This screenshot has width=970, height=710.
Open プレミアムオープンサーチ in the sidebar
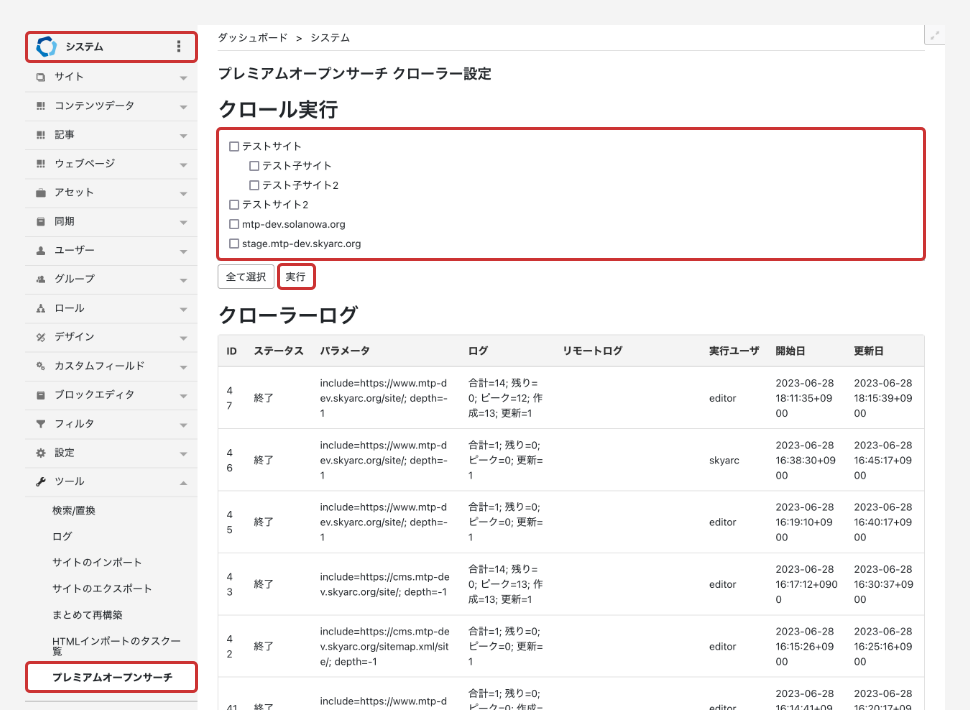(x=111, y=677)
